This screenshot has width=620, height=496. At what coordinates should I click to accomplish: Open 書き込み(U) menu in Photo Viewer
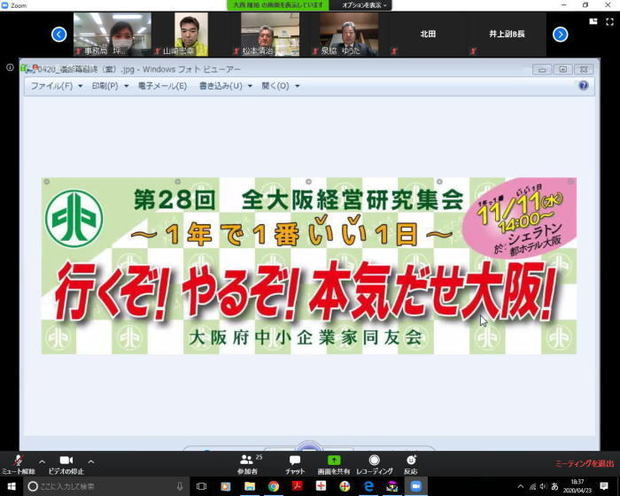point(225,86)
